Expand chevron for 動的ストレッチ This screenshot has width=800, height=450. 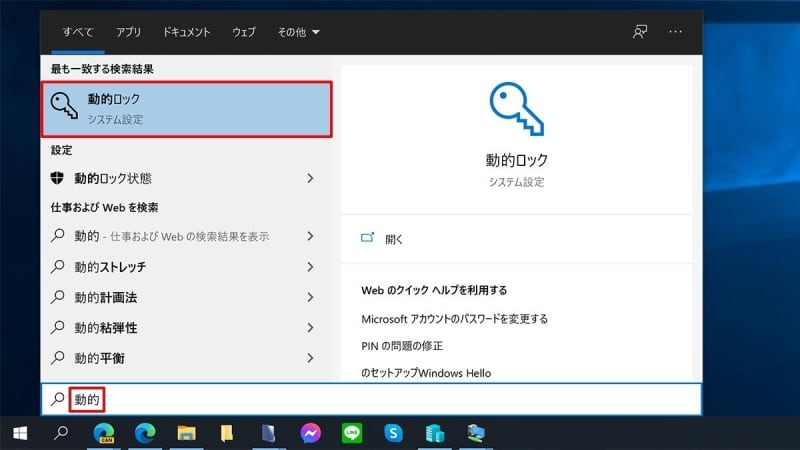pos(310,267)
